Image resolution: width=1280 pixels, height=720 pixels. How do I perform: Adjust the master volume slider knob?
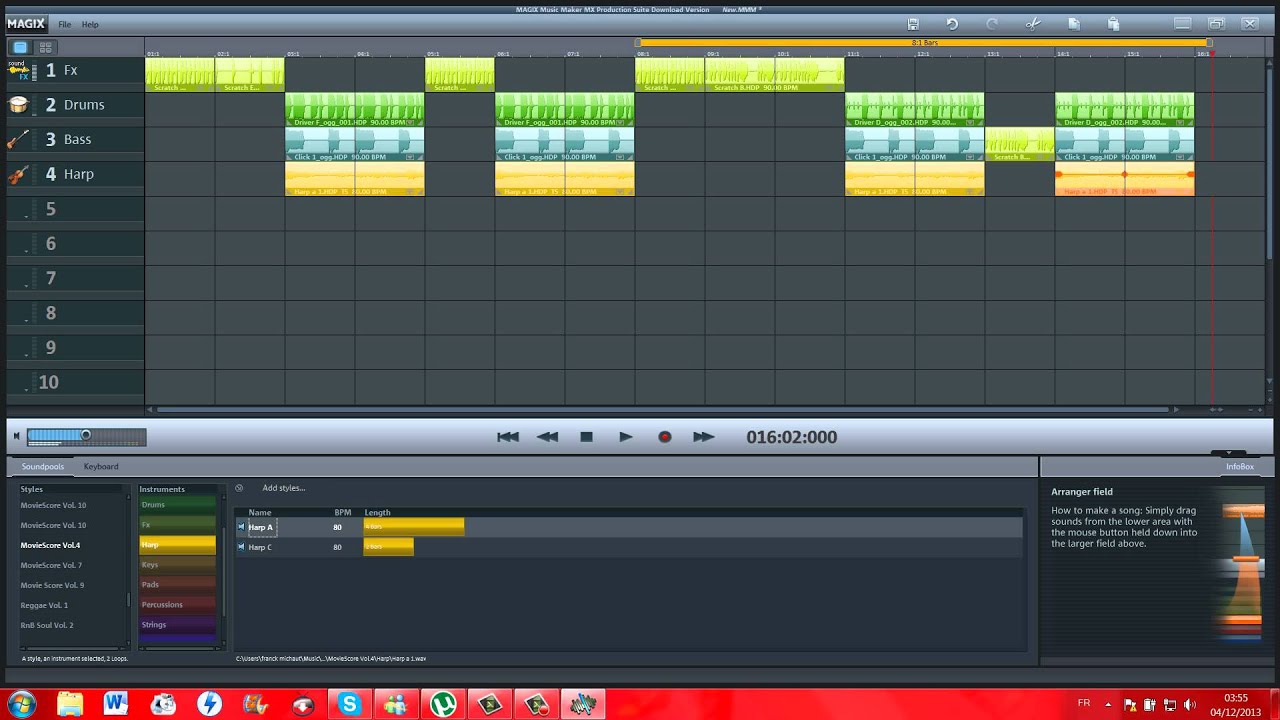86,435
